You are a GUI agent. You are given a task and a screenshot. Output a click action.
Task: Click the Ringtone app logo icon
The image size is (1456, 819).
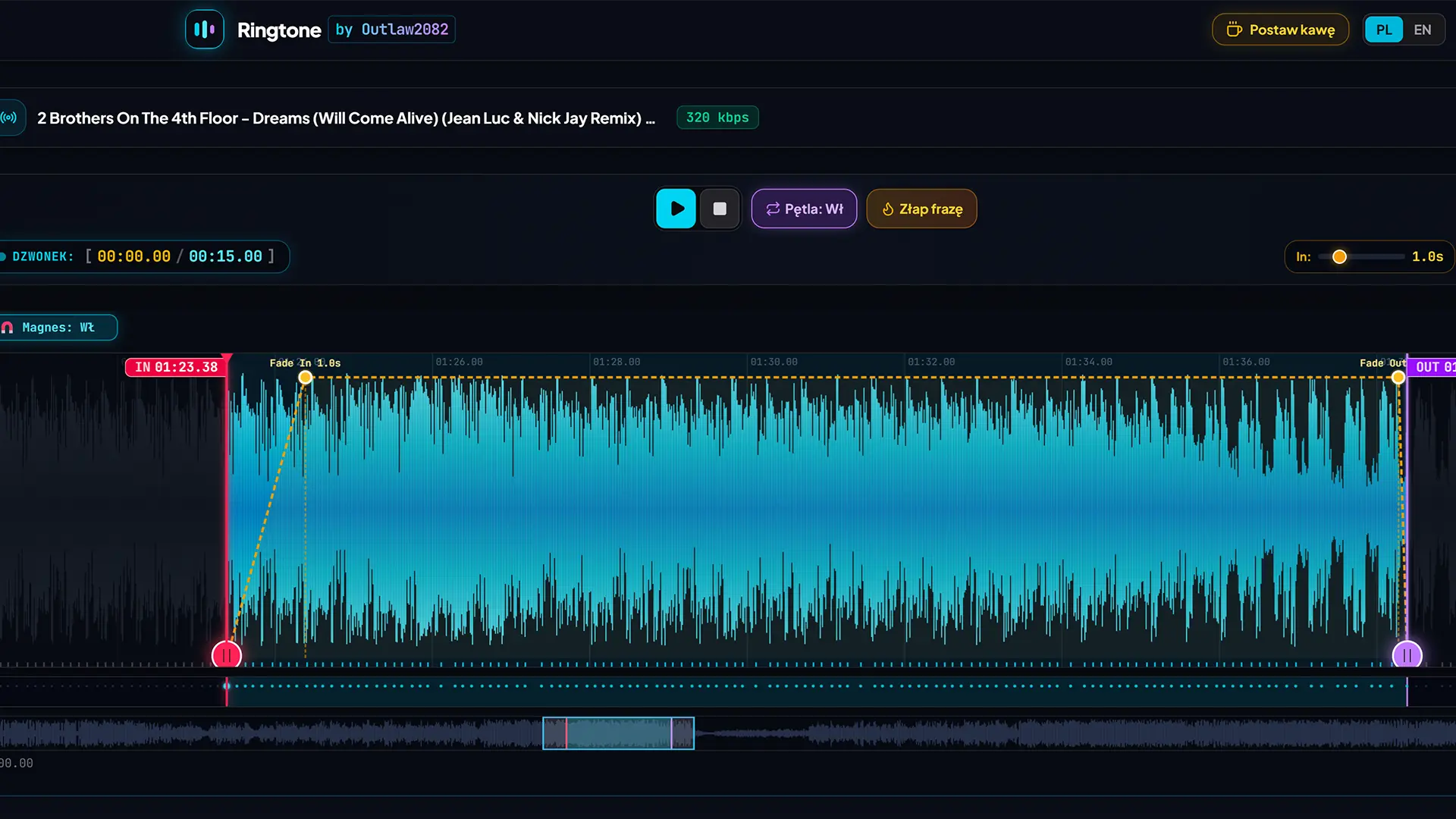click(x=205, y=30)
